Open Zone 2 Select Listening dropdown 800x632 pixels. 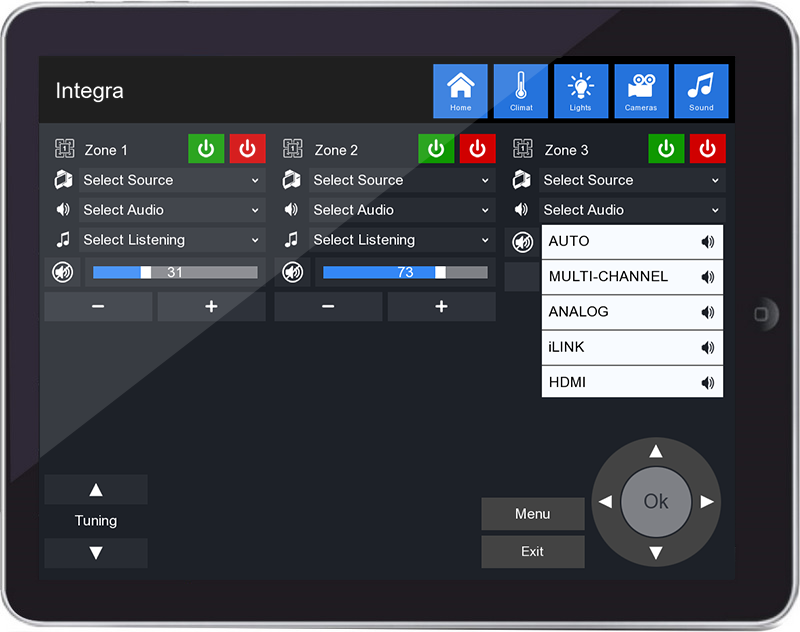coord(401,240)
